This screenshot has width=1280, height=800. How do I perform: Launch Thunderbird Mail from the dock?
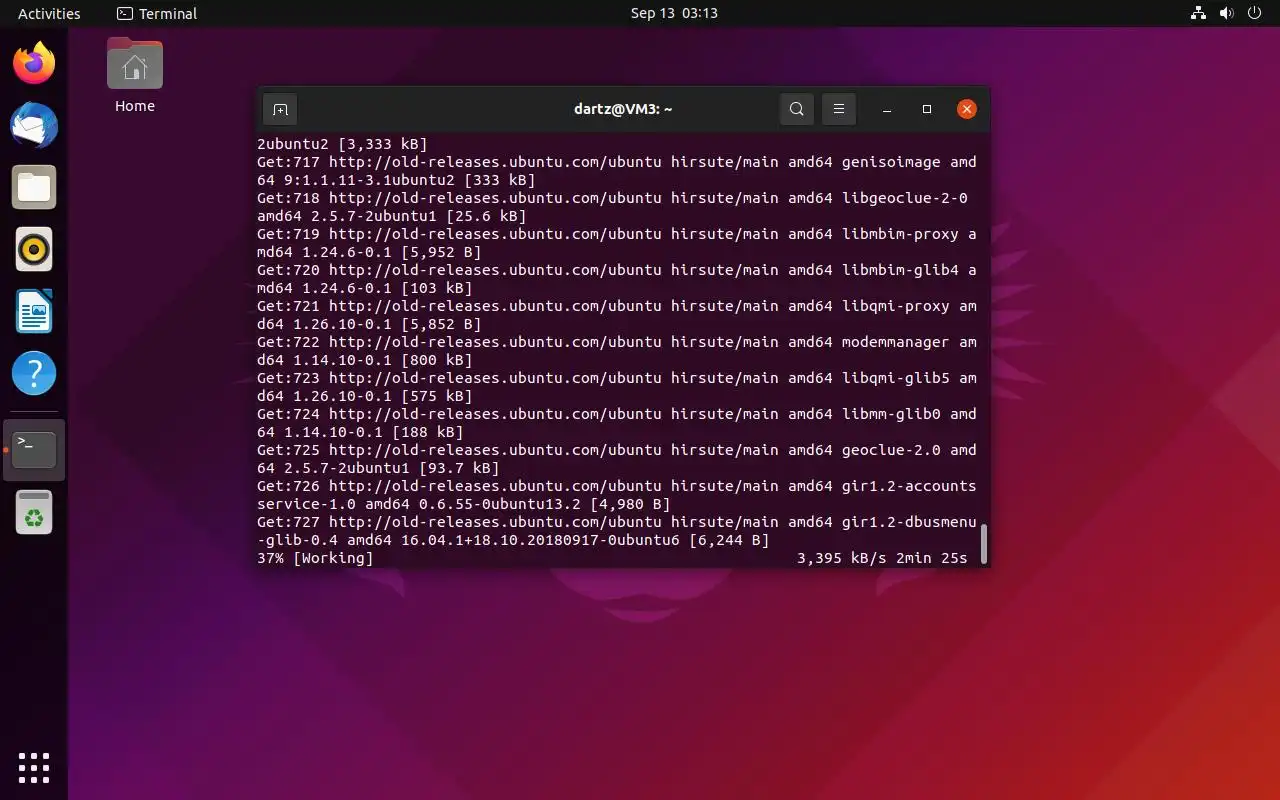tap(34, 126)
